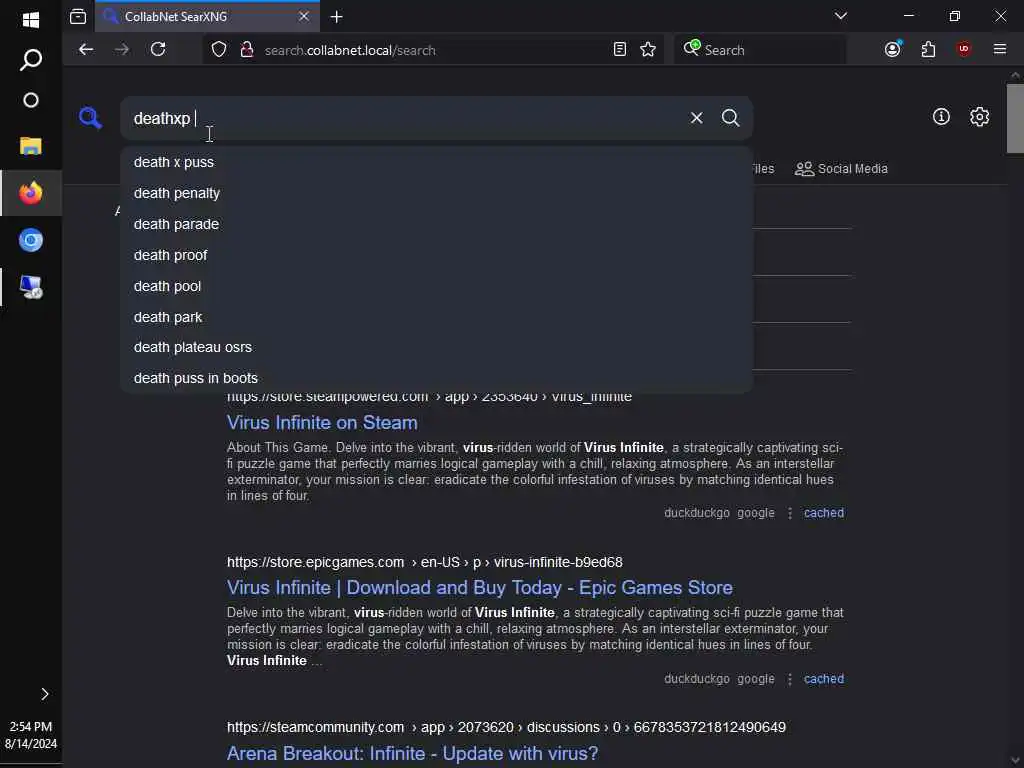Clear the search query with the X
The height and width of the screenshot is (768, 1024).
[x=696, y=118]
